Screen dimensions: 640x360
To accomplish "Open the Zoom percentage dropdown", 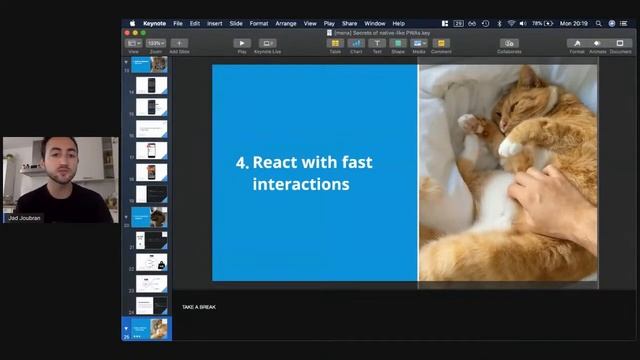I will pyautogui.click(x=156, y=43).
